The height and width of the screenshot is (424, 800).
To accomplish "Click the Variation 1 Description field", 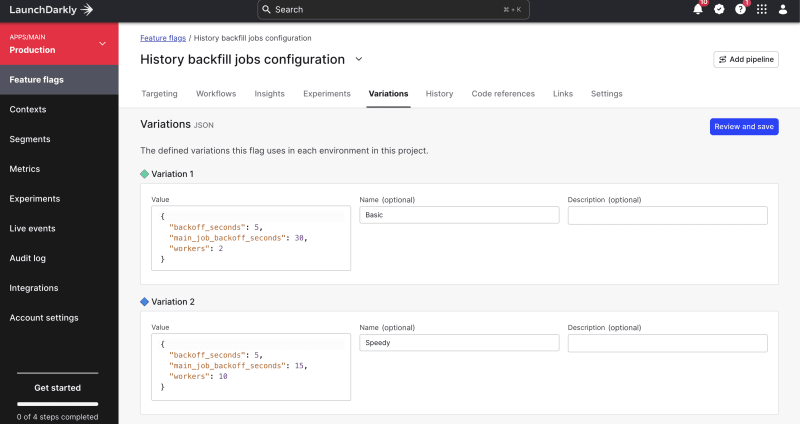I will [x=667, y=215].
